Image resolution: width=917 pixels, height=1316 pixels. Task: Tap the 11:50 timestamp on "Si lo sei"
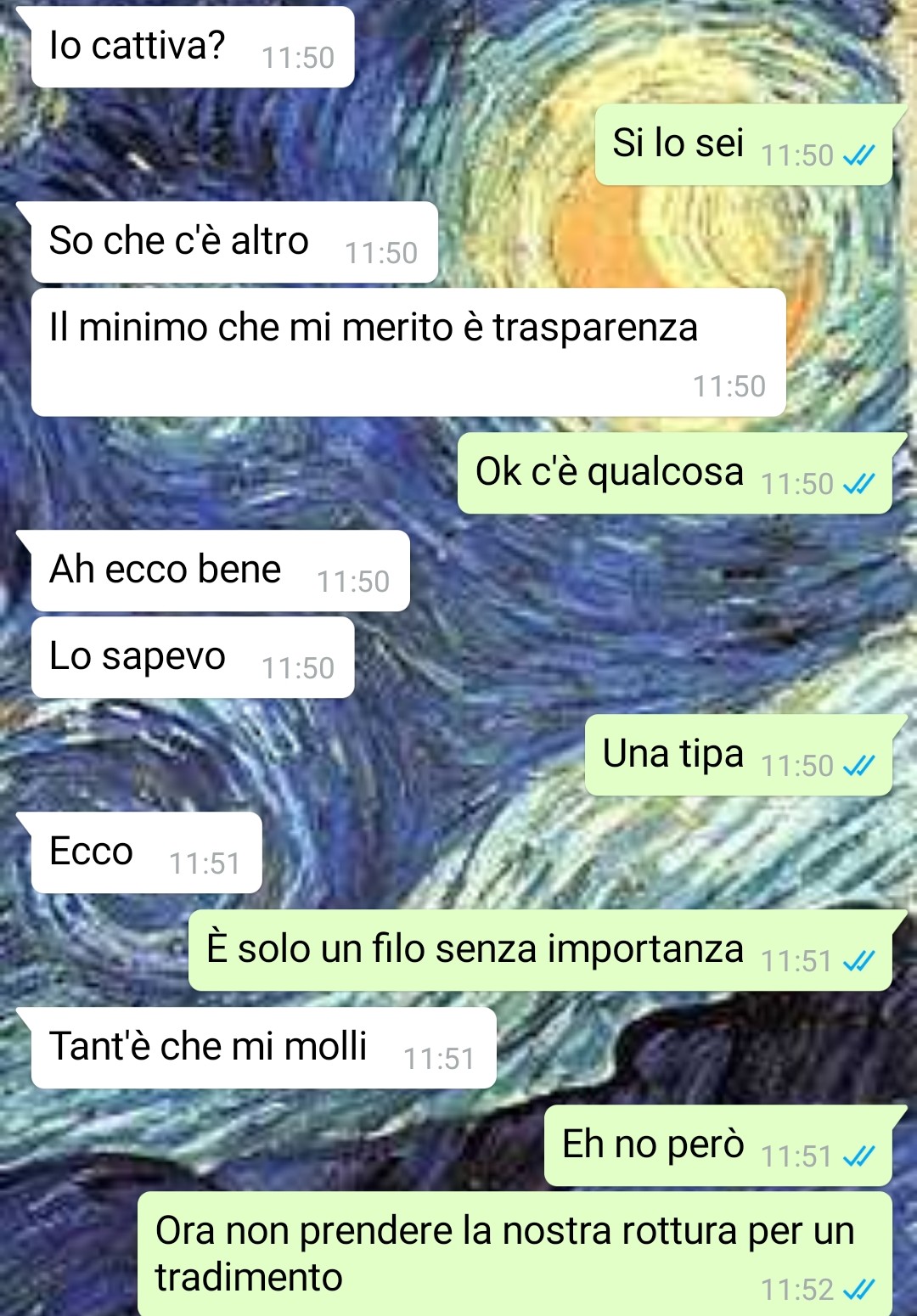click(x=797, y=155)
